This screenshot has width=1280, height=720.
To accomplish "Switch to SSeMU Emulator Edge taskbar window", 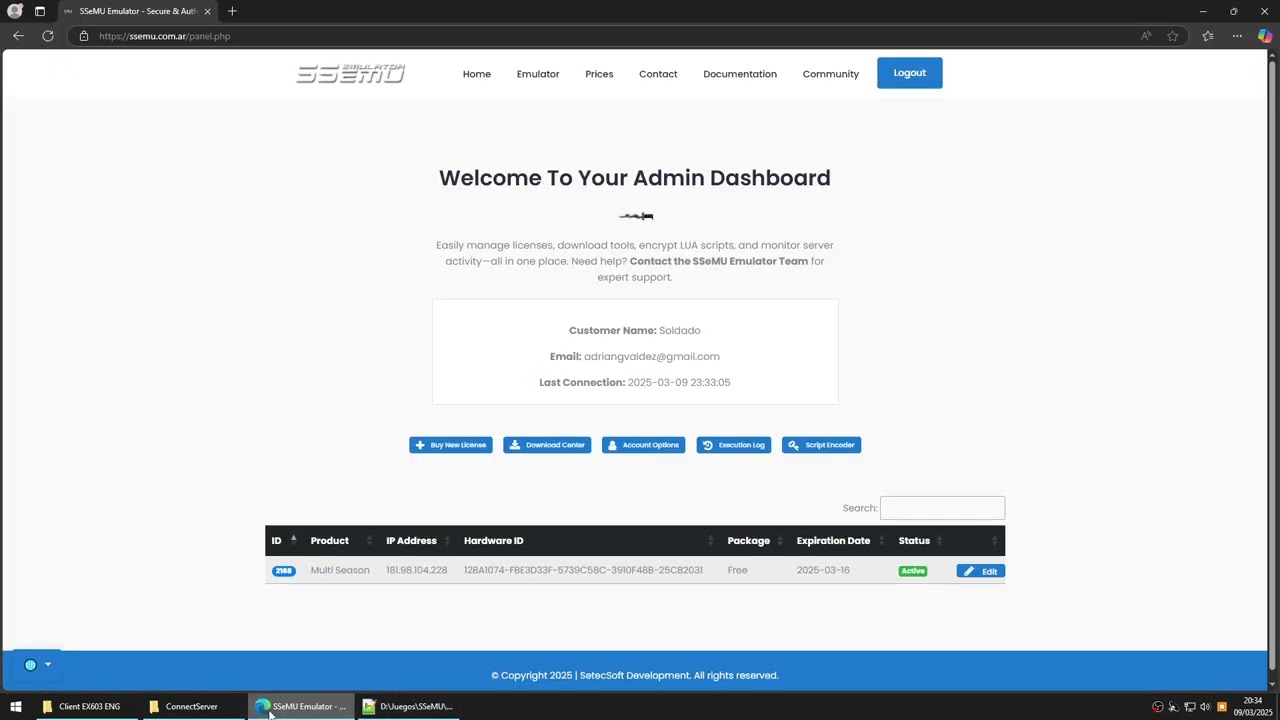I will coord(300,706).
